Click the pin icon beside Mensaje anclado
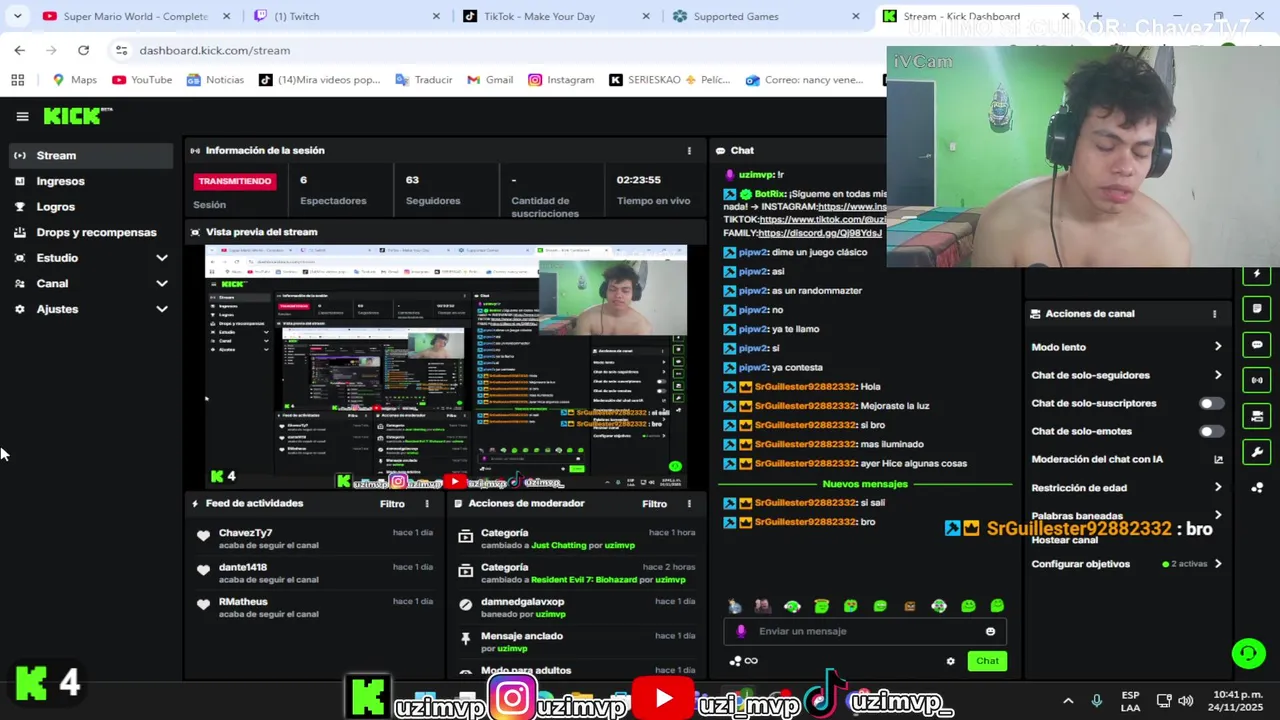Screen dimensions: 1280x720 [465, 639]
